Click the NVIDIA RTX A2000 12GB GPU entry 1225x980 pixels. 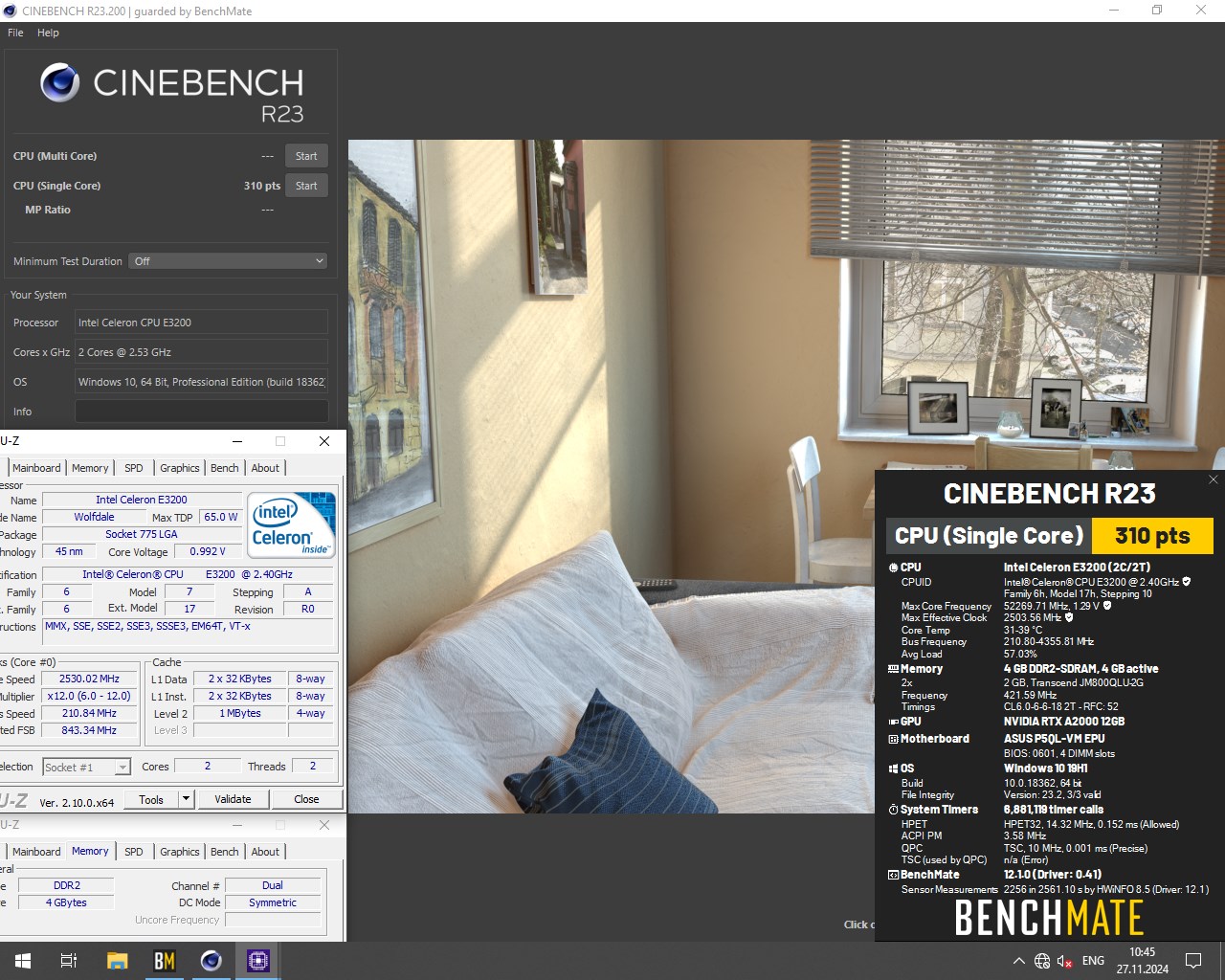point(1064,722)
